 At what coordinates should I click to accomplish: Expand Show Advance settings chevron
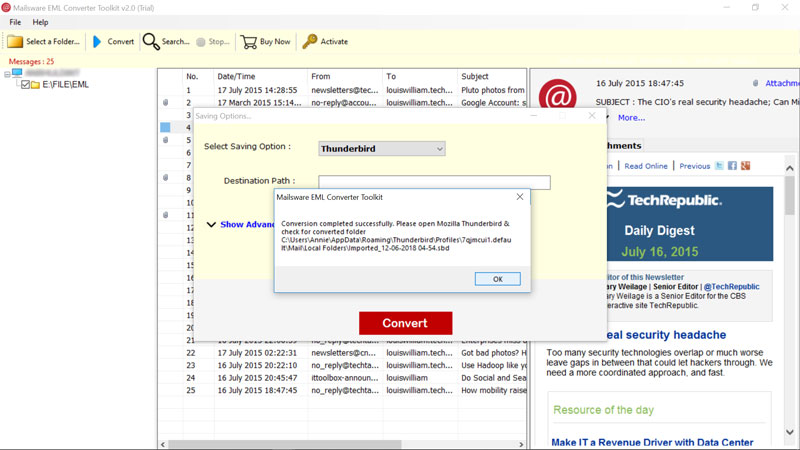click(x=211, y=224)
